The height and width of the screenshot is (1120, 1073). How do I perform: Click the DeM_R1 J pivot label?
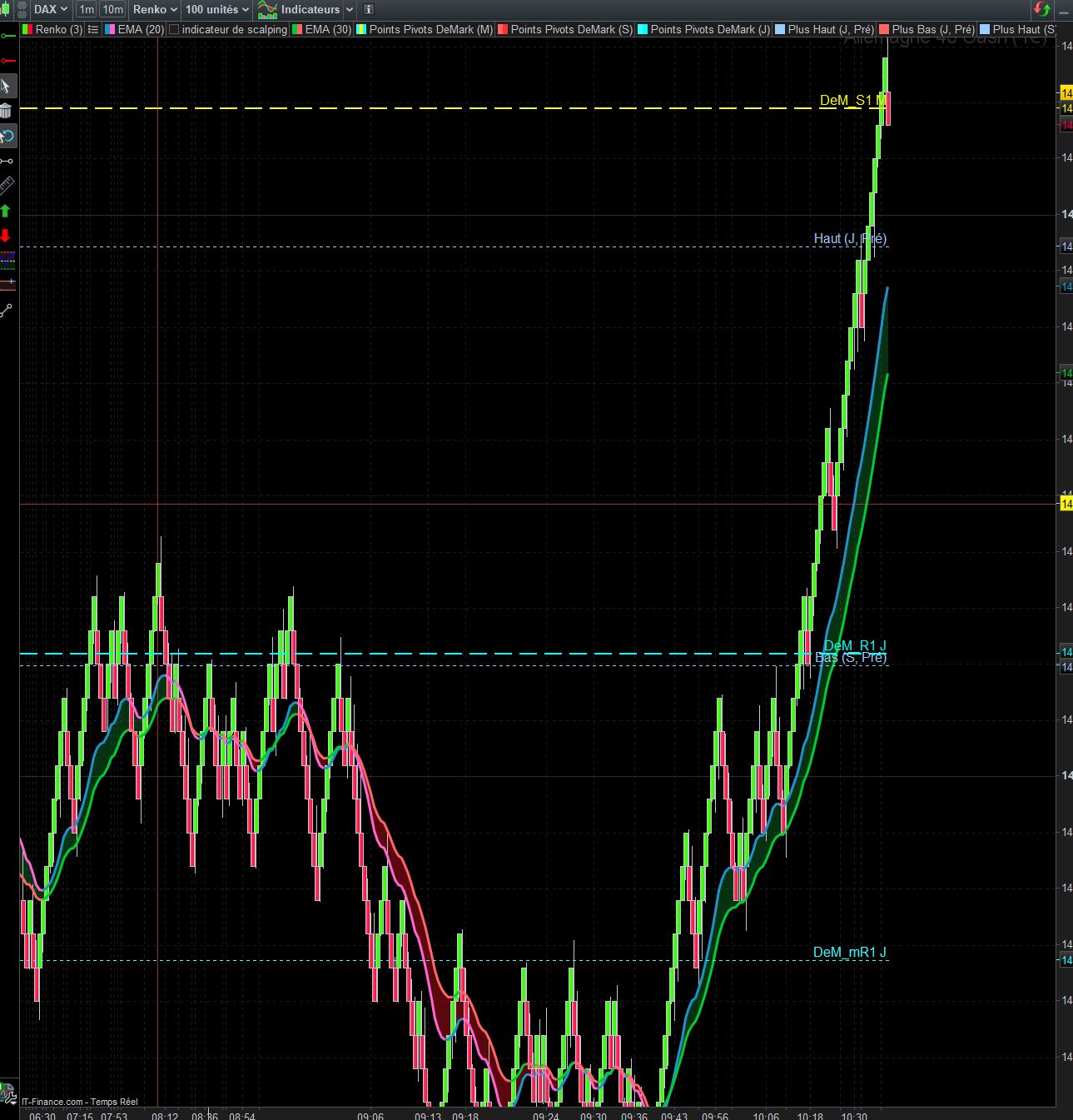[855, 646]
